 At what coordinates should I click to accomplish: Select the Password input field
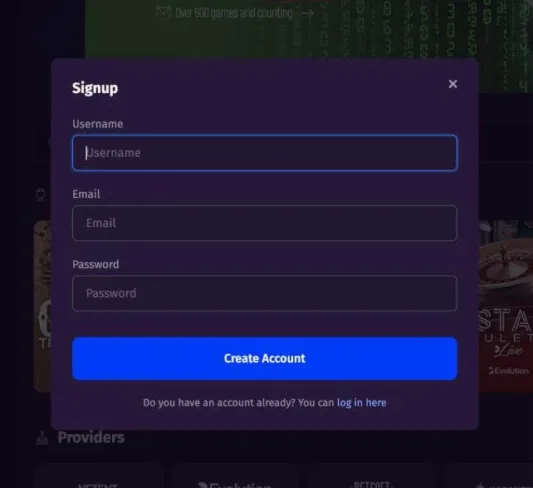(x=264, y=293)
